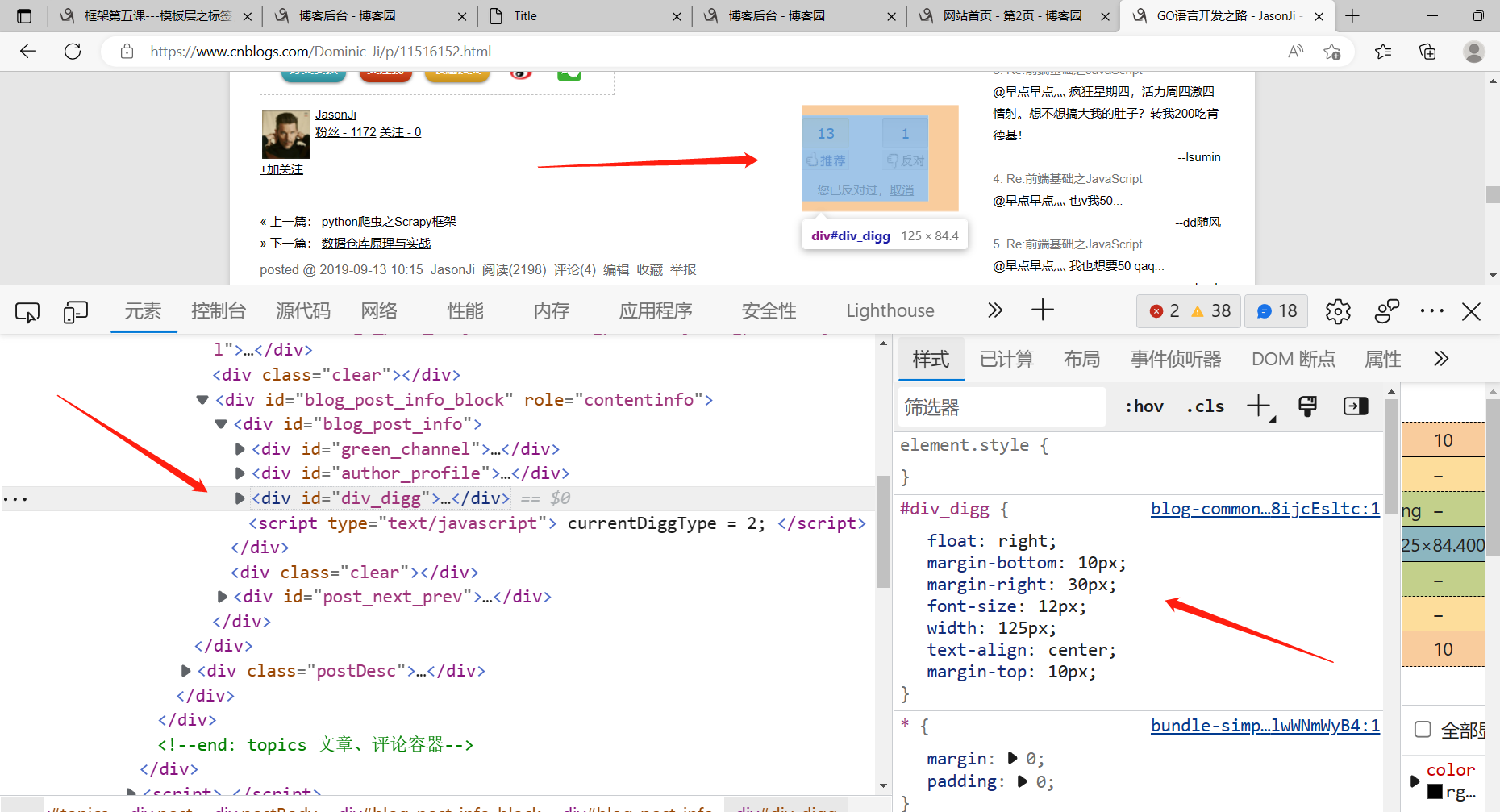Open DevTools settings gear
The image size is (1500, 812).
click(x=1338, y=311)
